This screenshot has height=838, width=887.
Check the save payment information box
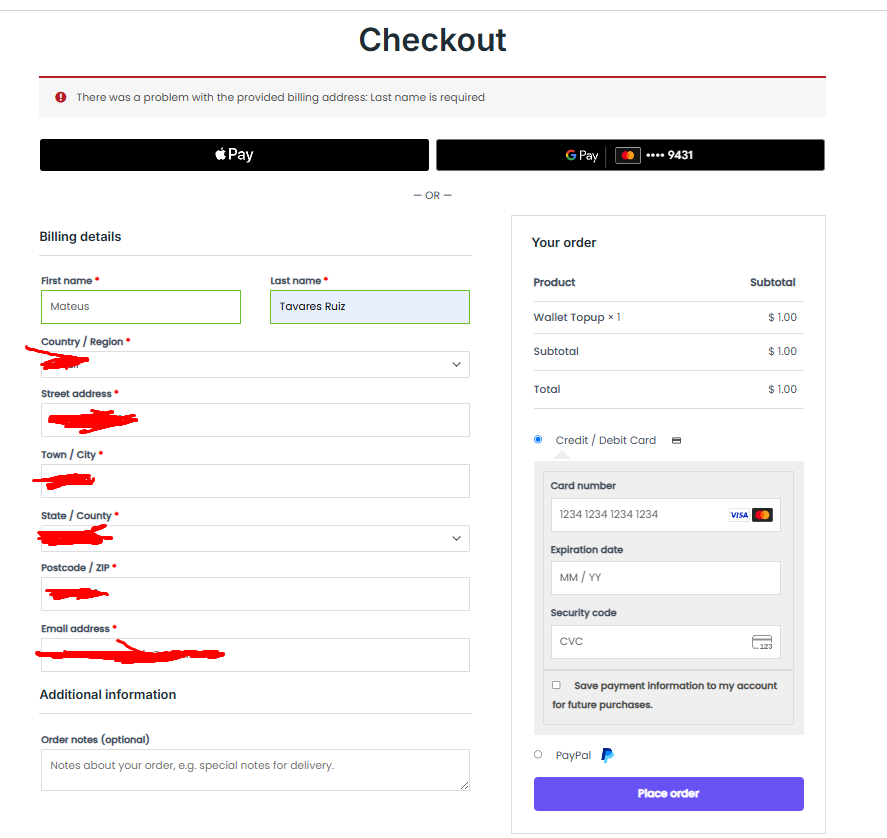(556, 685)
